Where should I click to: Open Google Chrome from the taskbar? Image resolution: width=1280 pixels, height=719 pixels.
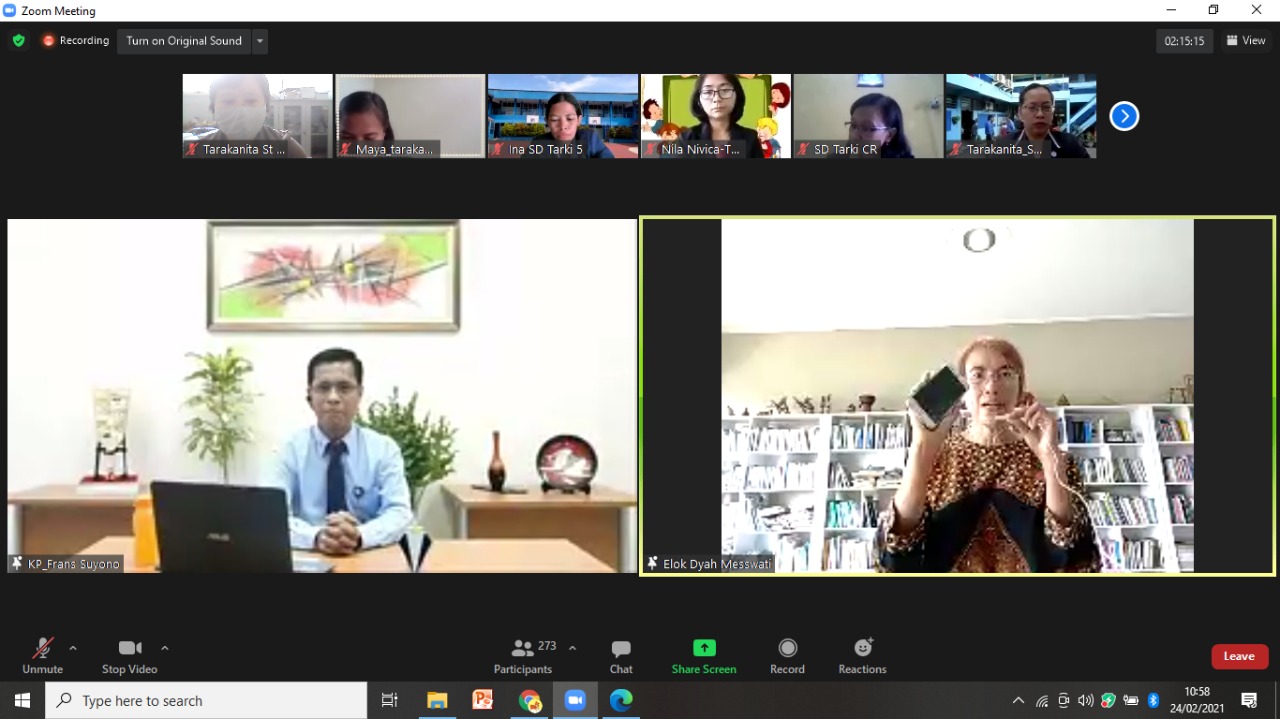(529, 700)
